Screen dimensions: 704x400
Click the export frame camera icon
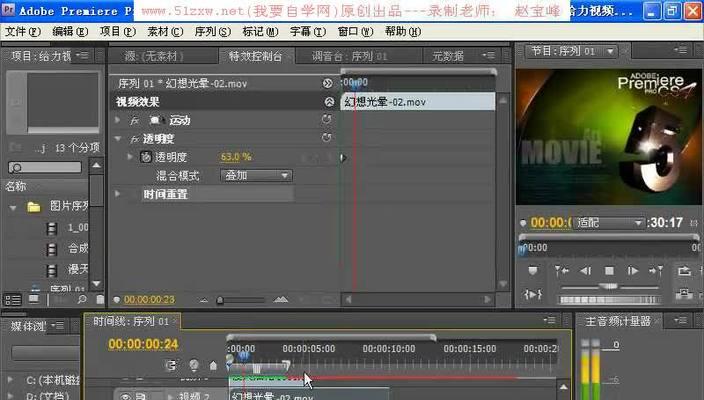tap(684, 294)
